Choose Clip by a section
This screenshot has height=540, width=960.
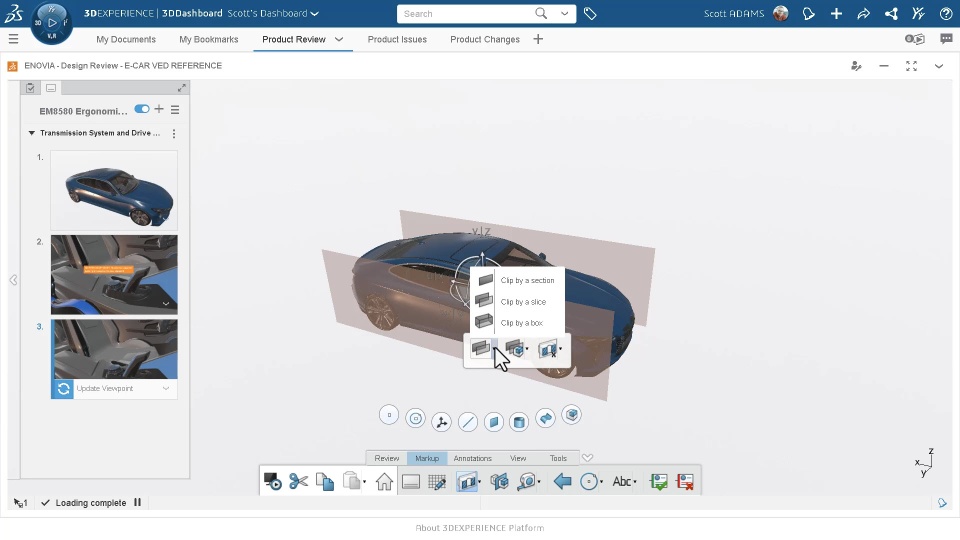point(517,280)
